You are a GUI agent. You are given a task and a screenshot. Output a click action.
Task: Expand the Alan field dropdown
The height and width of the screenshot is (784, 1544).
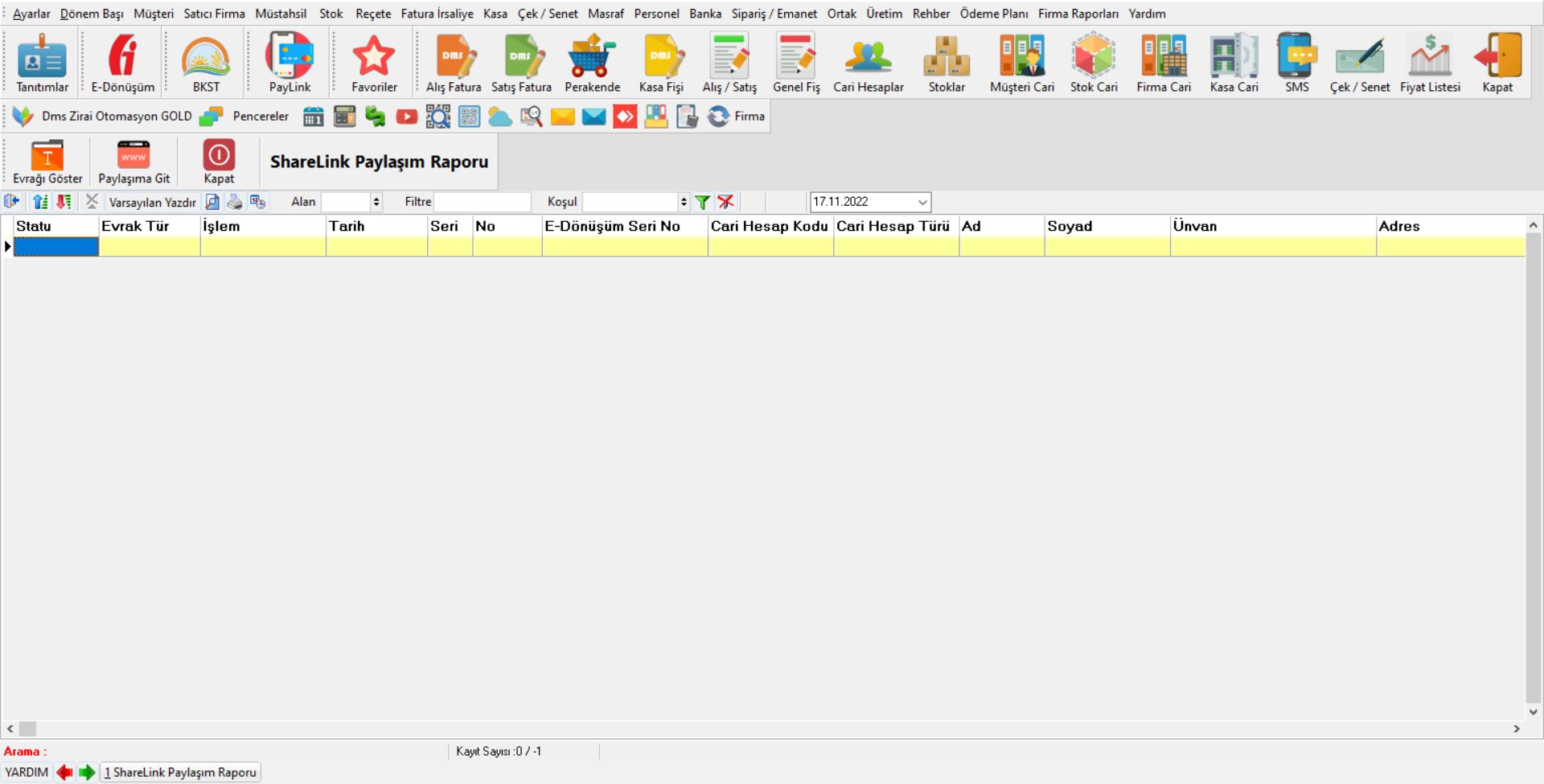pos(376,203)
